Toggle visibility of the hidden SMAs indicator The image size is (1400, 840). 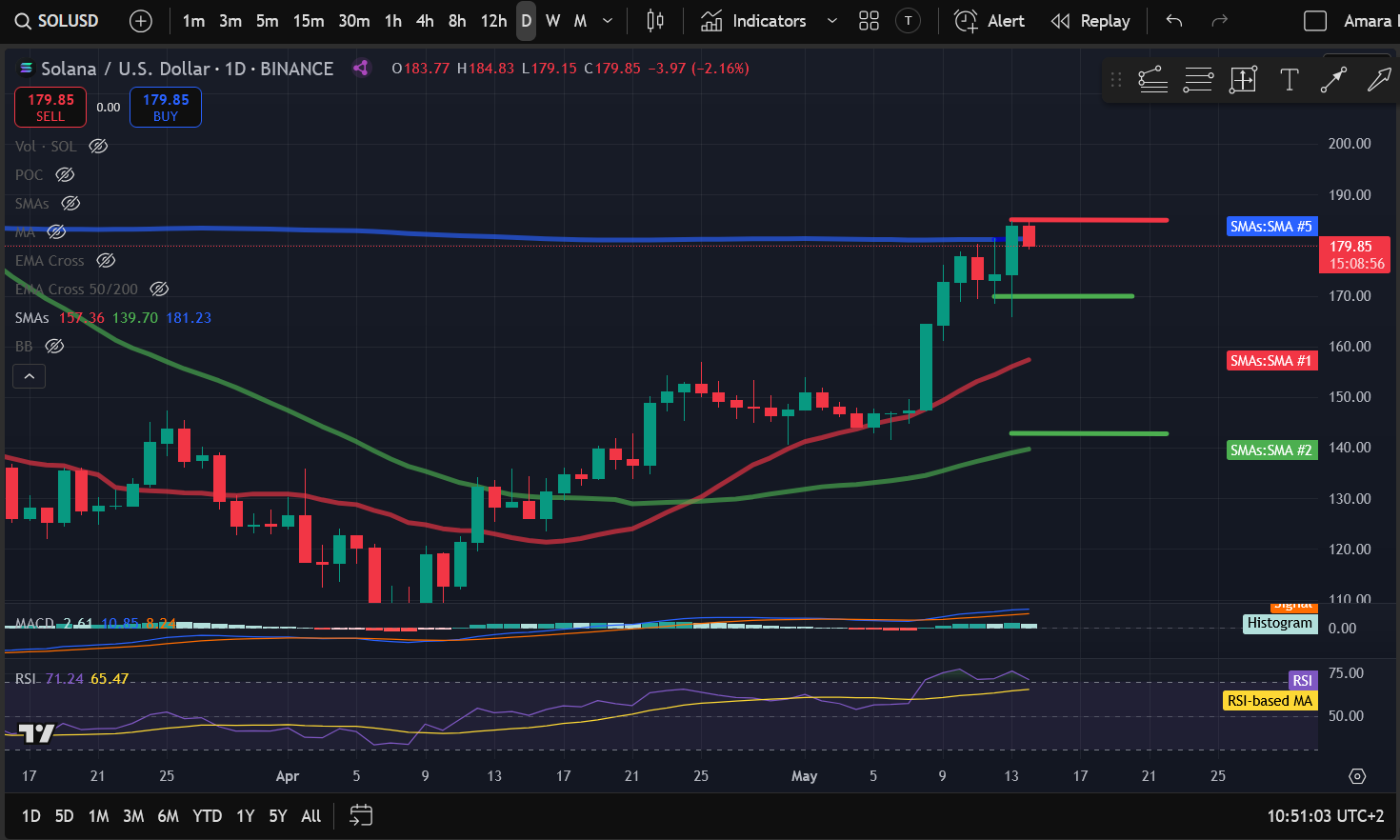coord(70,203)
